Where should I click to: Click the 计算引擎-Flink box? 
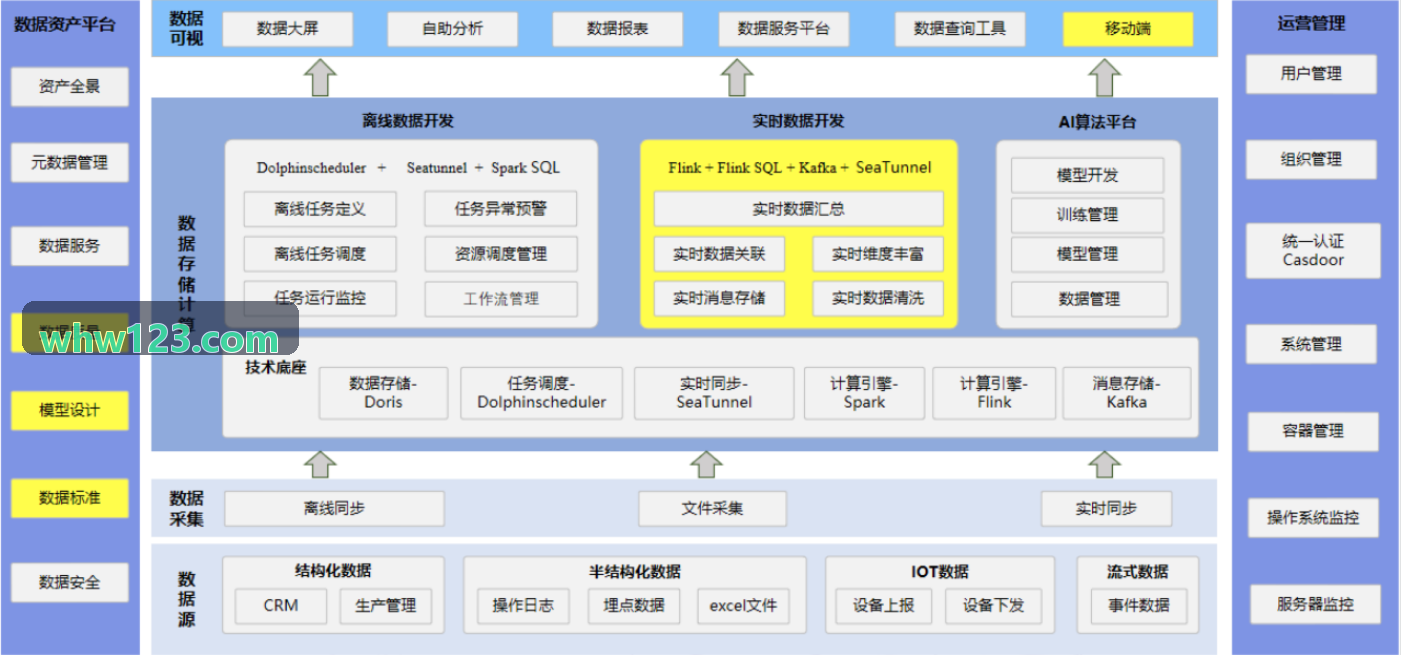[994, 393]
